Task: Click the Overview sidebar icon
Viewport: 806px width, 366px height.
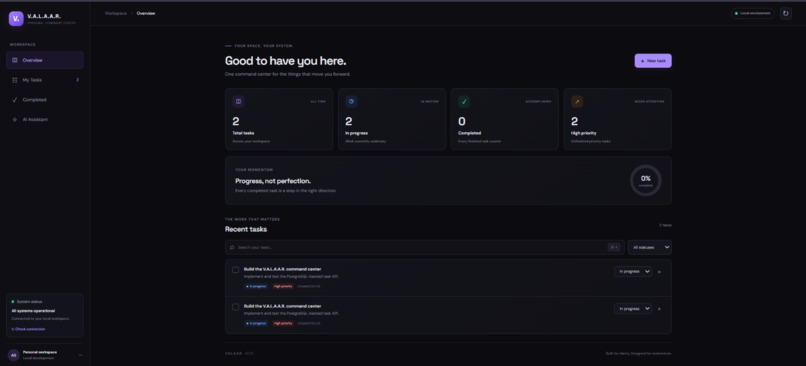Action: 14,60
